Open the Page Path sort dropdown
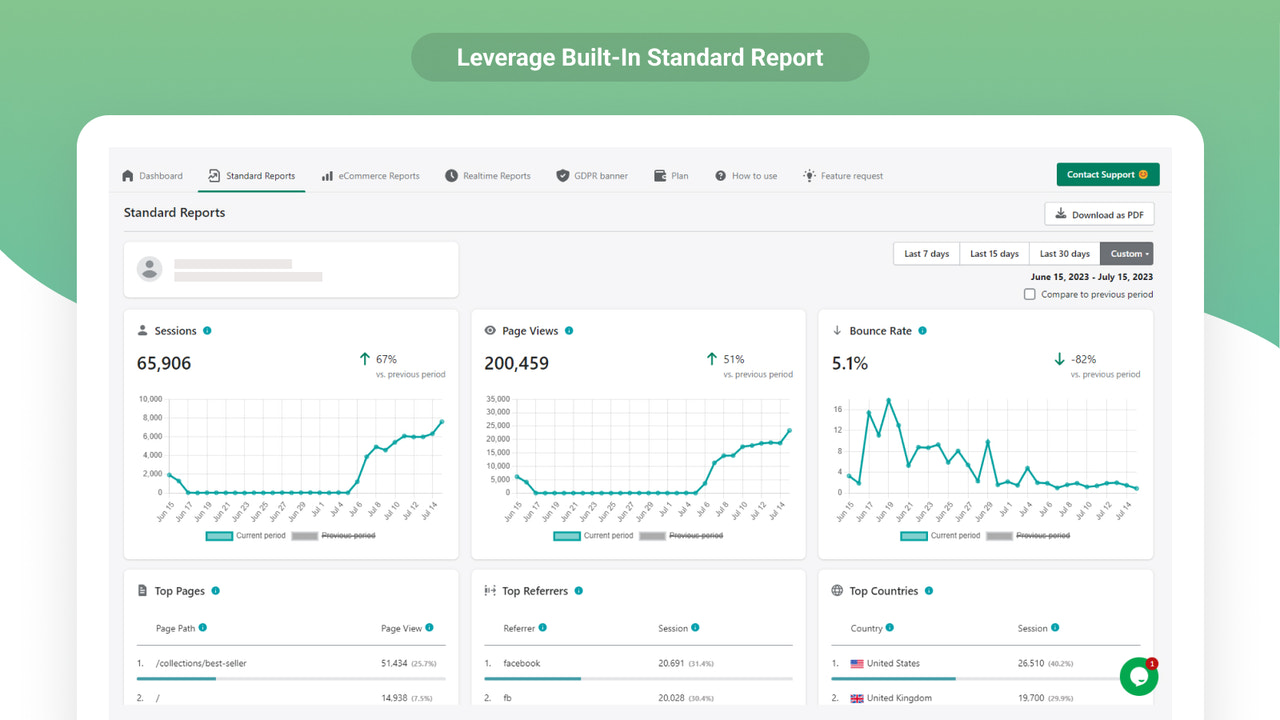The height and width of the screenshot is (720, 1280). point(205,628)
